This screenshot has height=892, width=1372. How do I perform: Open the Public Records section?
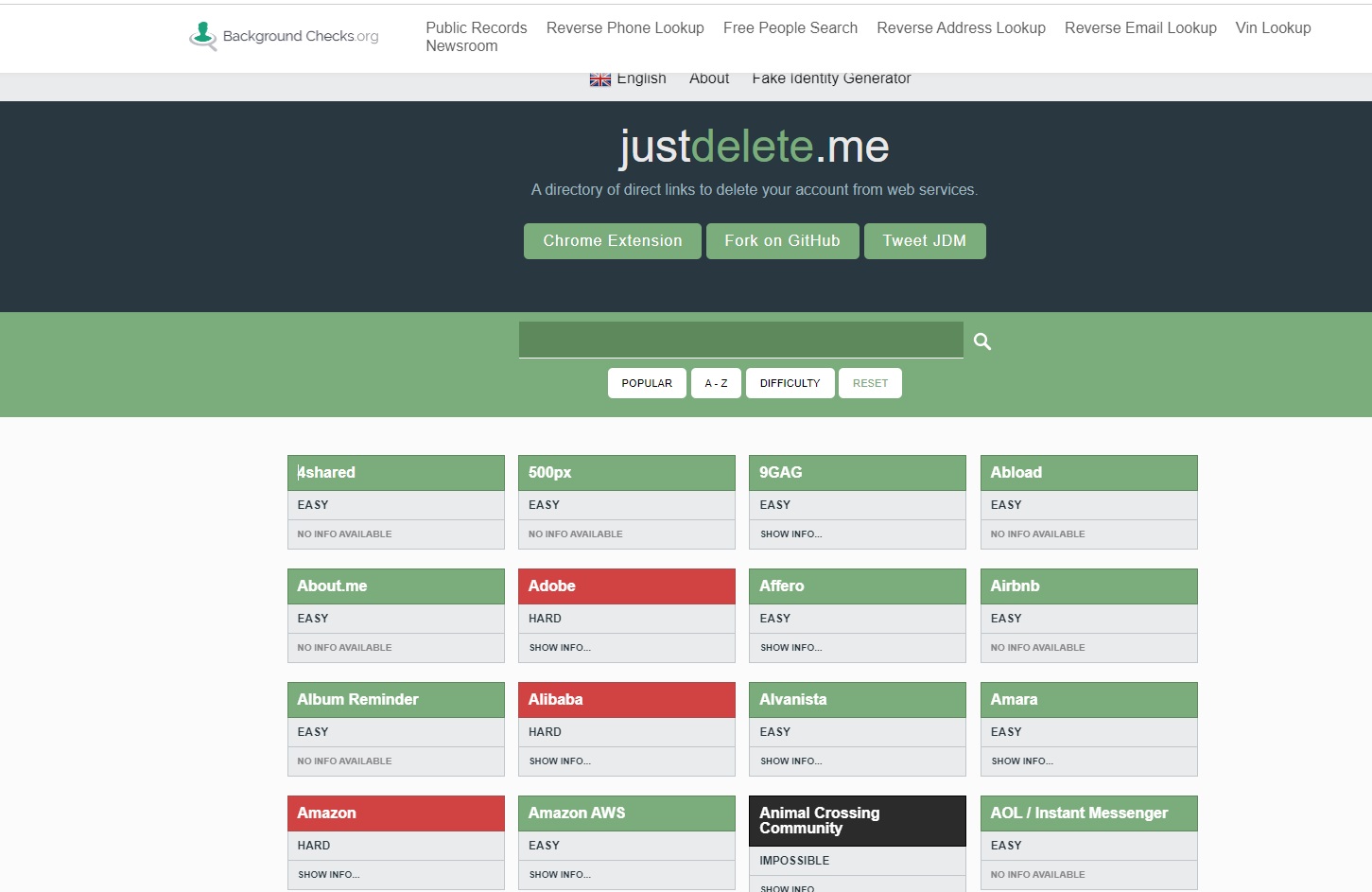pyautogui.click(x=476, y=27)
